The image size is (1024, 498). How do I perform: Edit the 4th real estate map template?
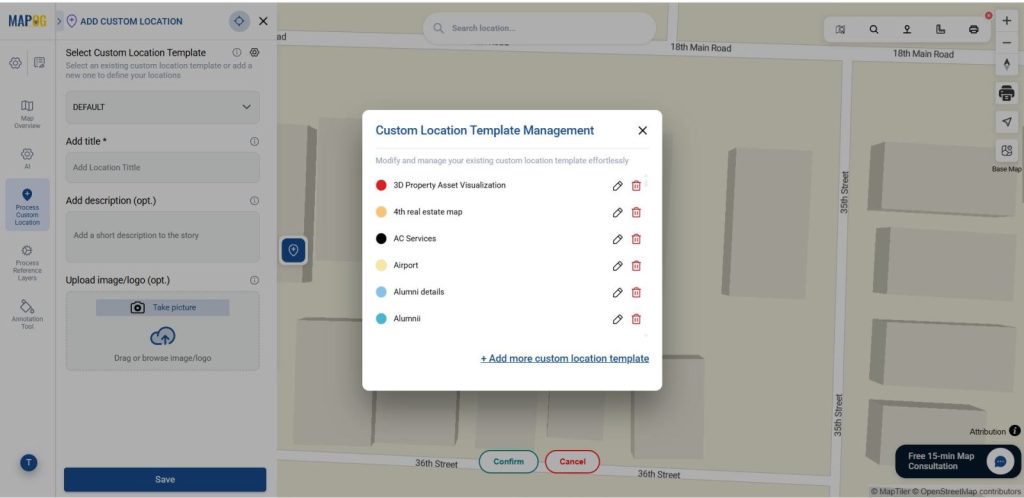617,212
